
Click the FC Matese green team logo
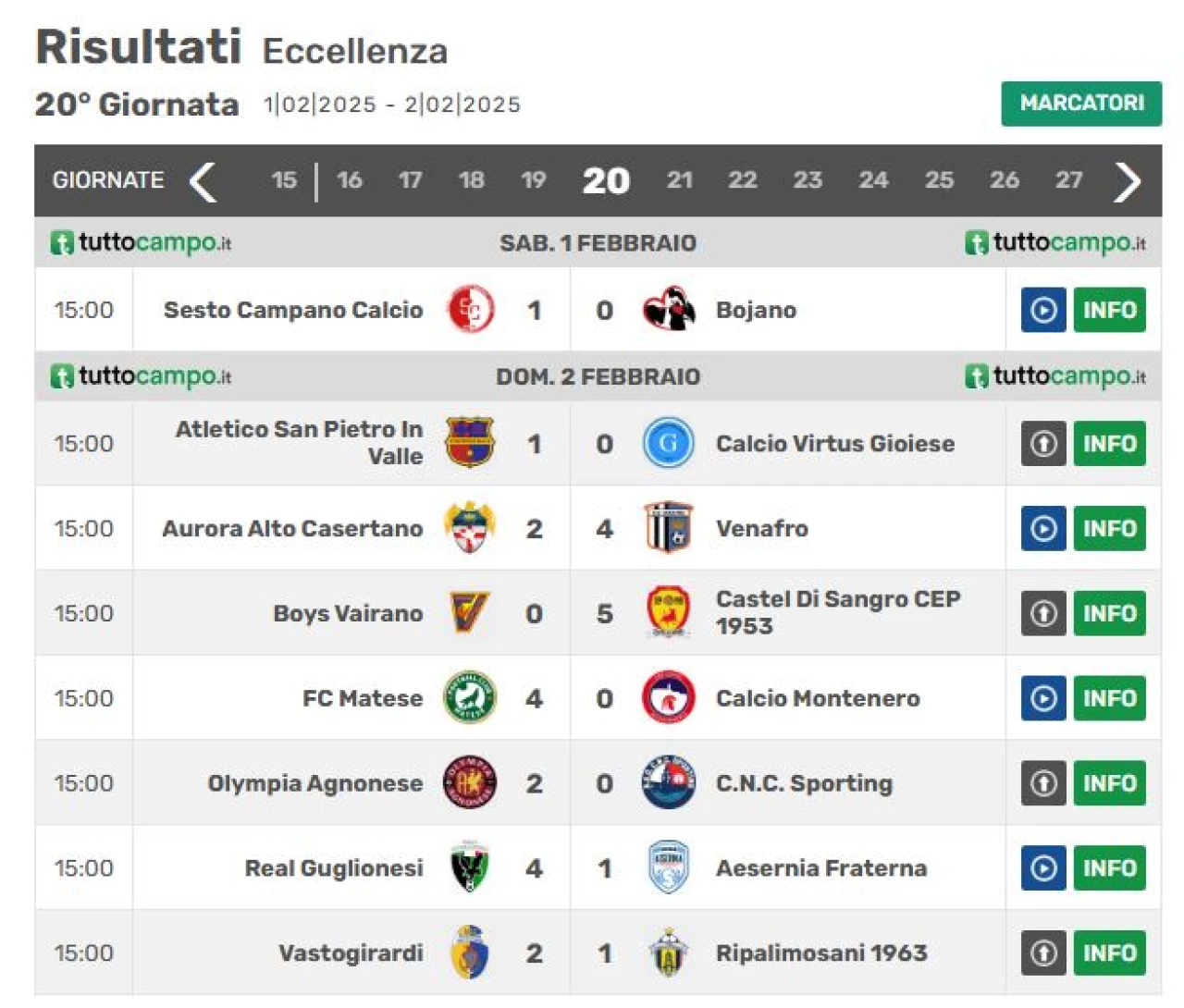[x=470, y=698]
